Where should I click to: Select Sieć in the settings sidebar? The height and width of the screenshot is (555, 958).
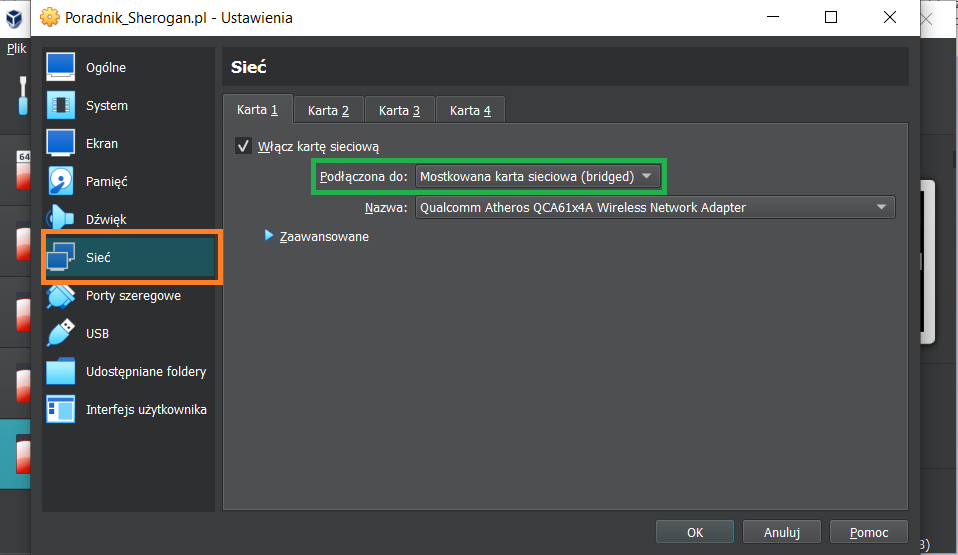130,257
